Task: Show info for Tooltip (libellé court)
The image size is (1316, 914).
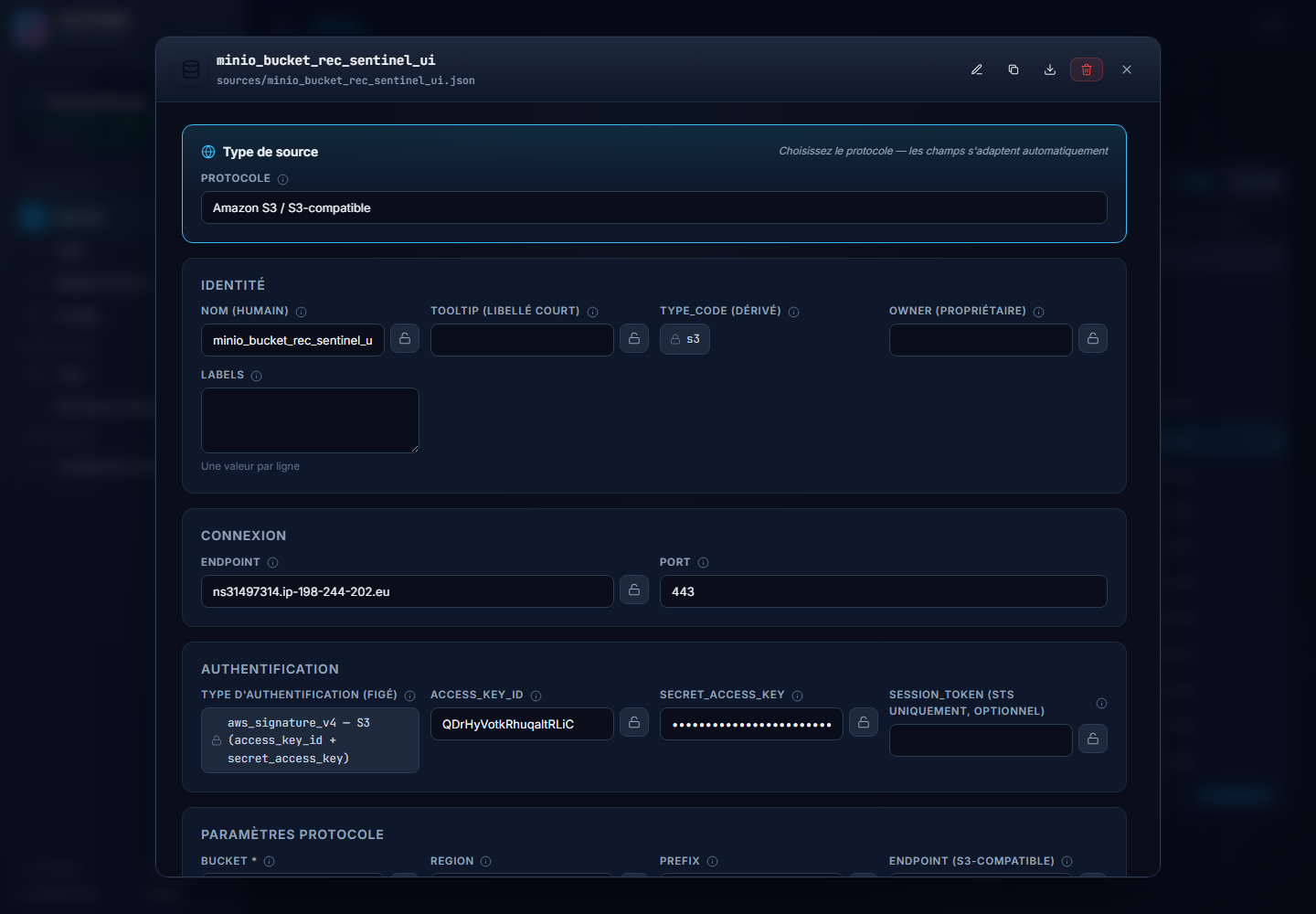Action: 592,312
